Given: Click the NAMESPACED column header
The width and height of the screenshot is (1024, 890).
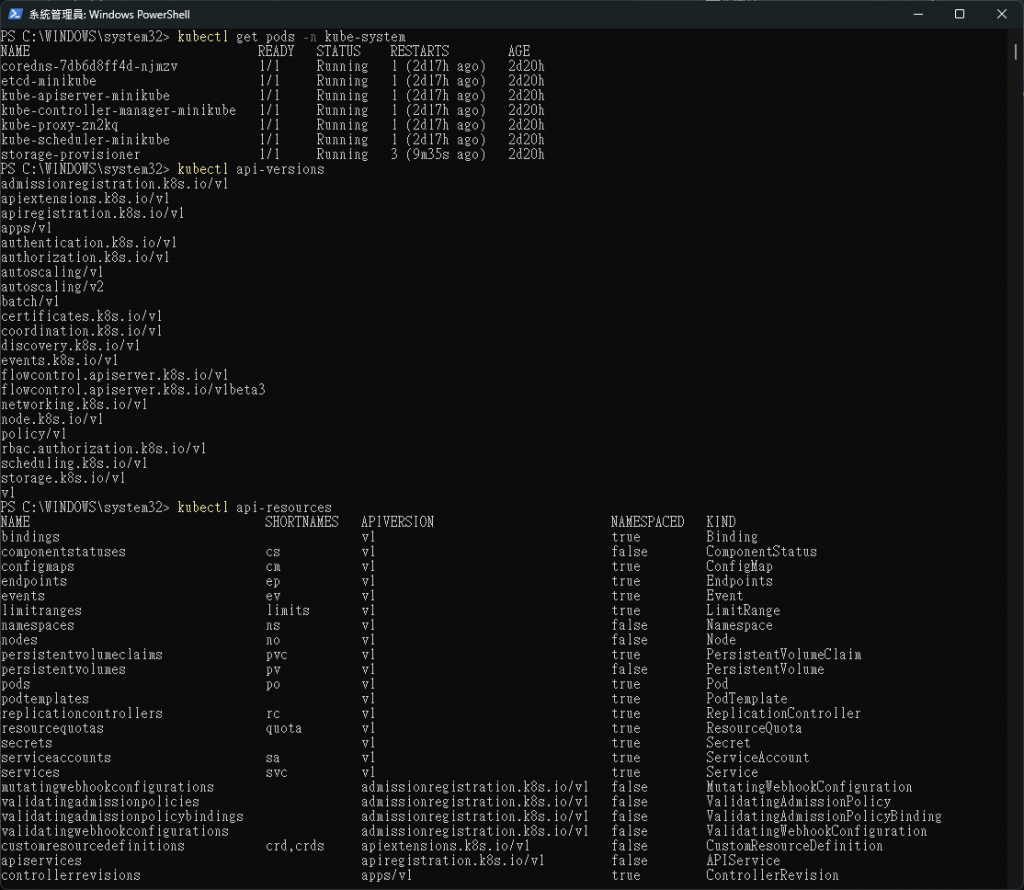Looking at the screenshot, I should tap(647, 522).
